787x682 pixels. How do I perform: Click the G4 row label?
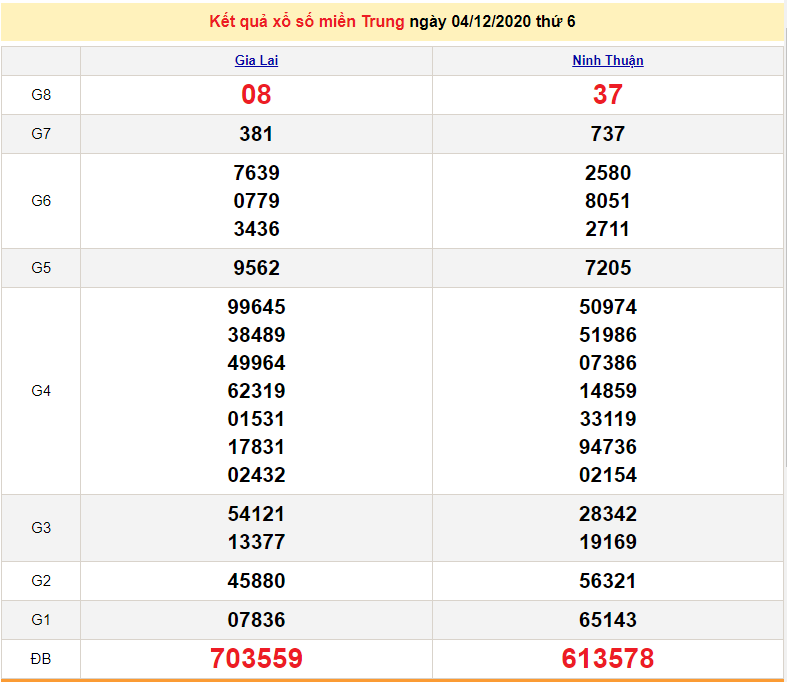point(41,391)
